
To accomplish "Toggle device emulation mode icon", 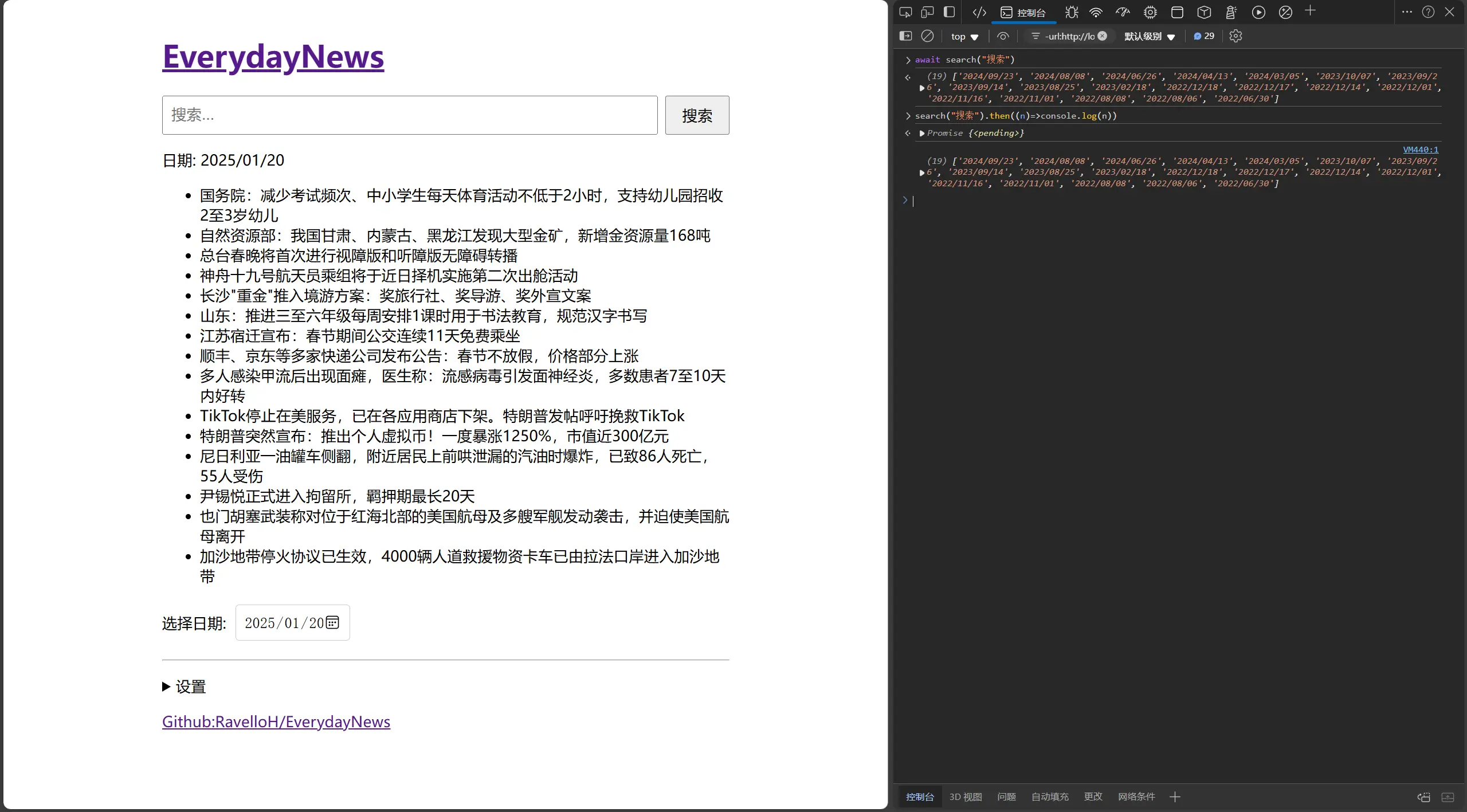I will [x=927, y=12].
